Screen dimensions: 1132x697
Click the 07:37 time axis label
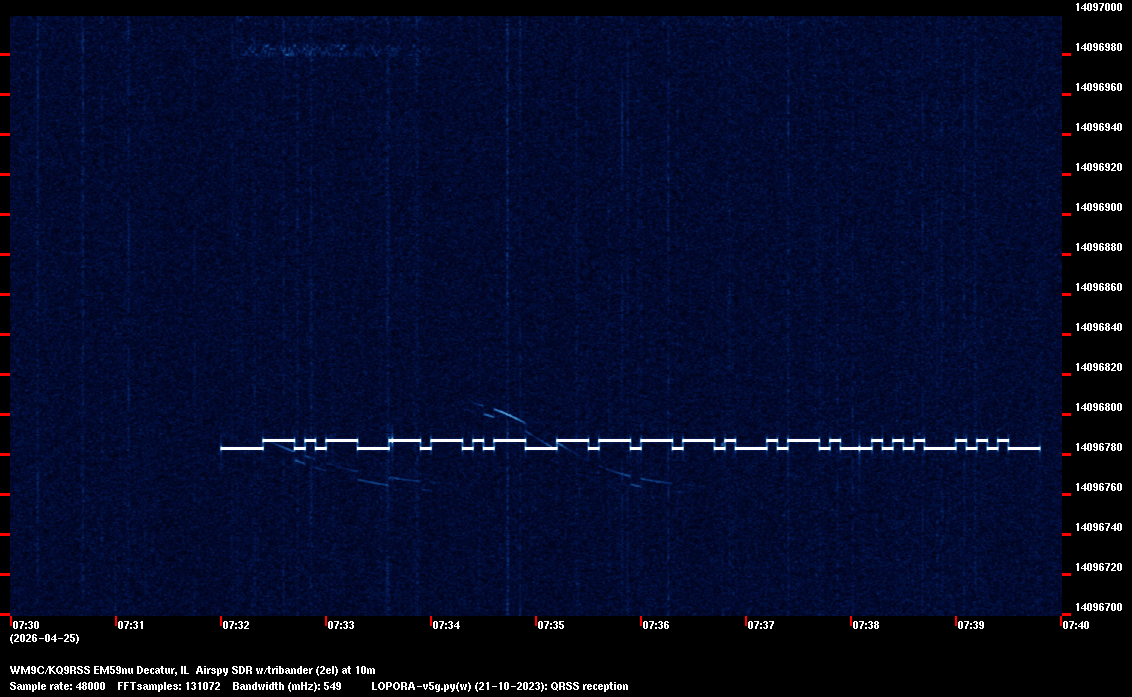point(761,625)
